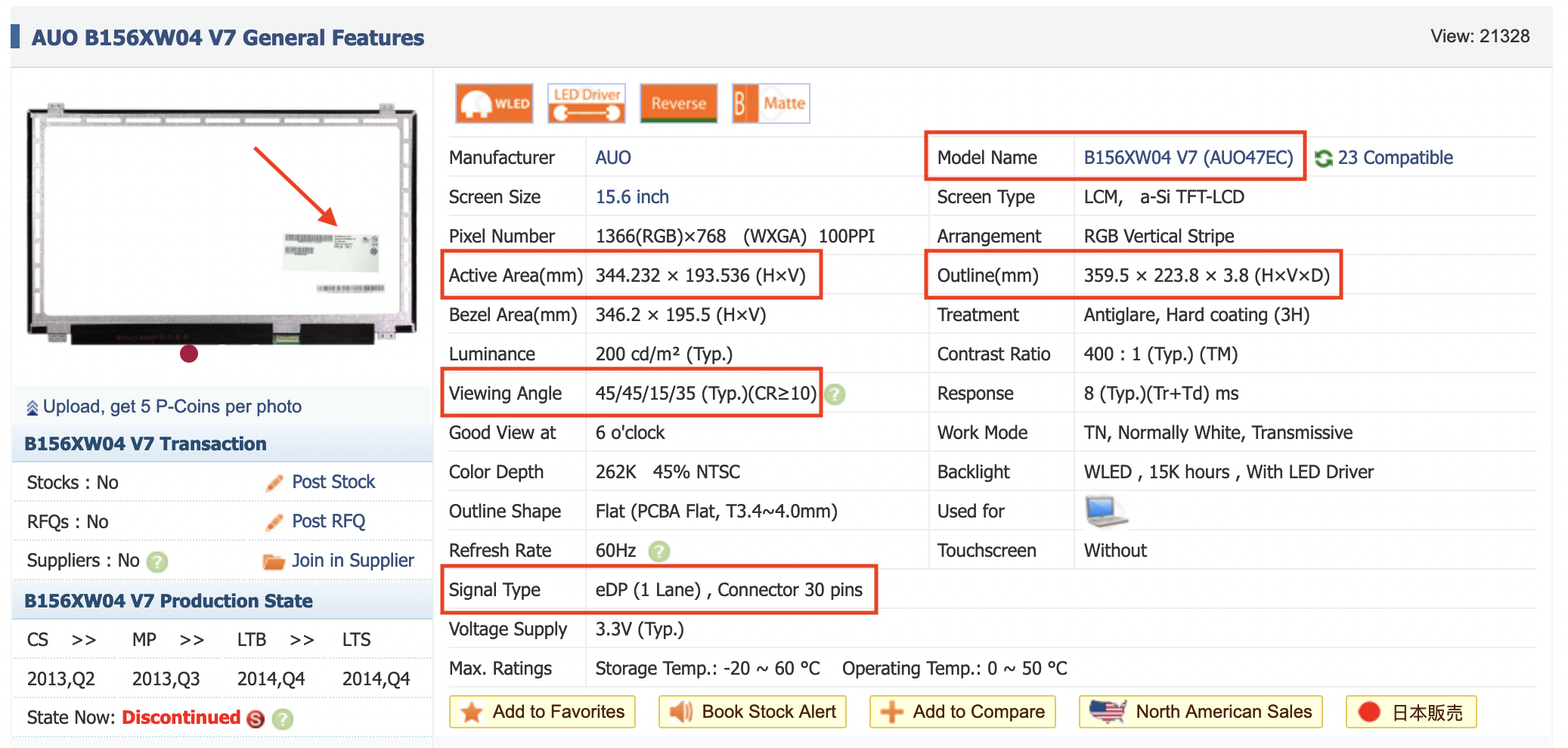1568x748 pixels.
Task: Click the 346.2 × 195.5 bezel area value
Action: (x=680, y=314)
